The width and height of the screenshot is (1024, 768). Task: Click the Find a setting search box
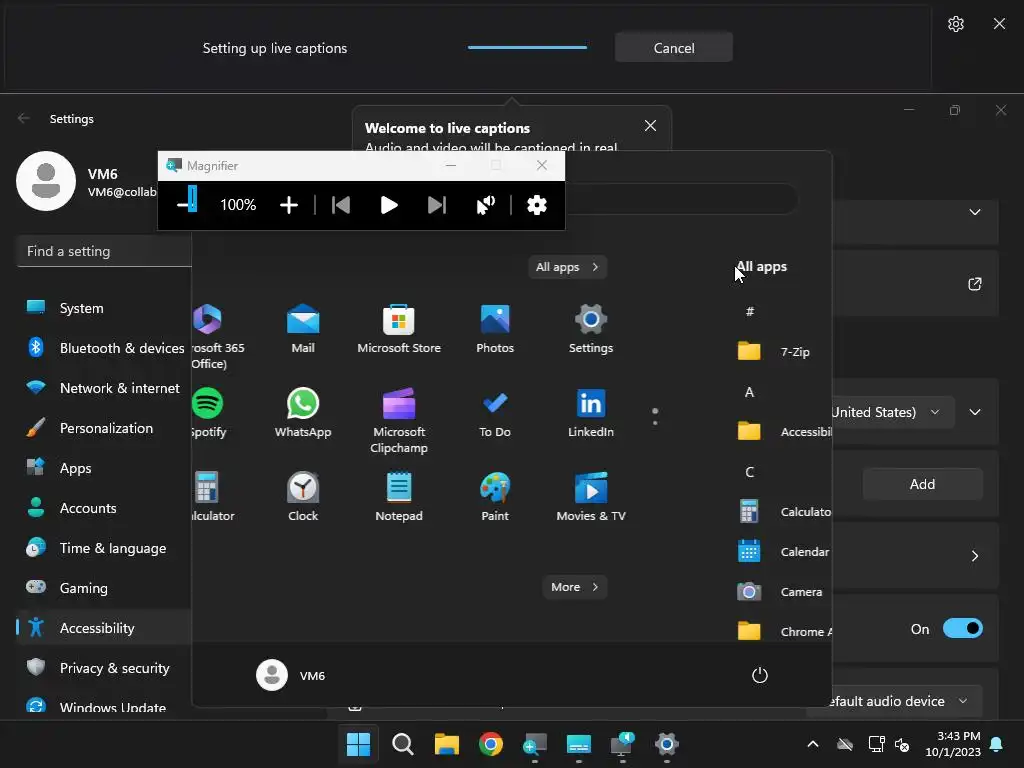click(104, 251)
